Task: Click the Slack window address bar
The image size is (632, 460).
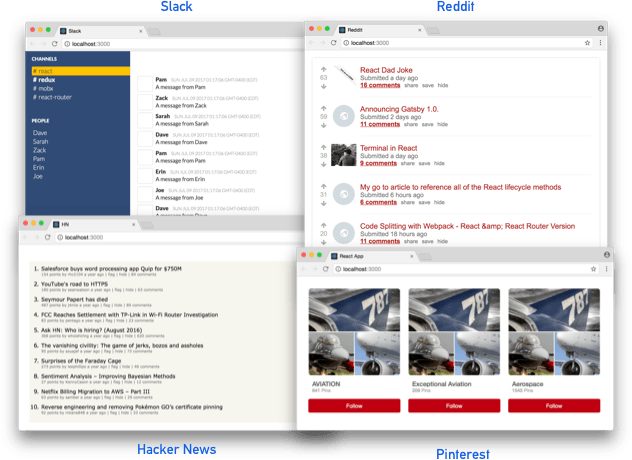Action: coord(183,44)
